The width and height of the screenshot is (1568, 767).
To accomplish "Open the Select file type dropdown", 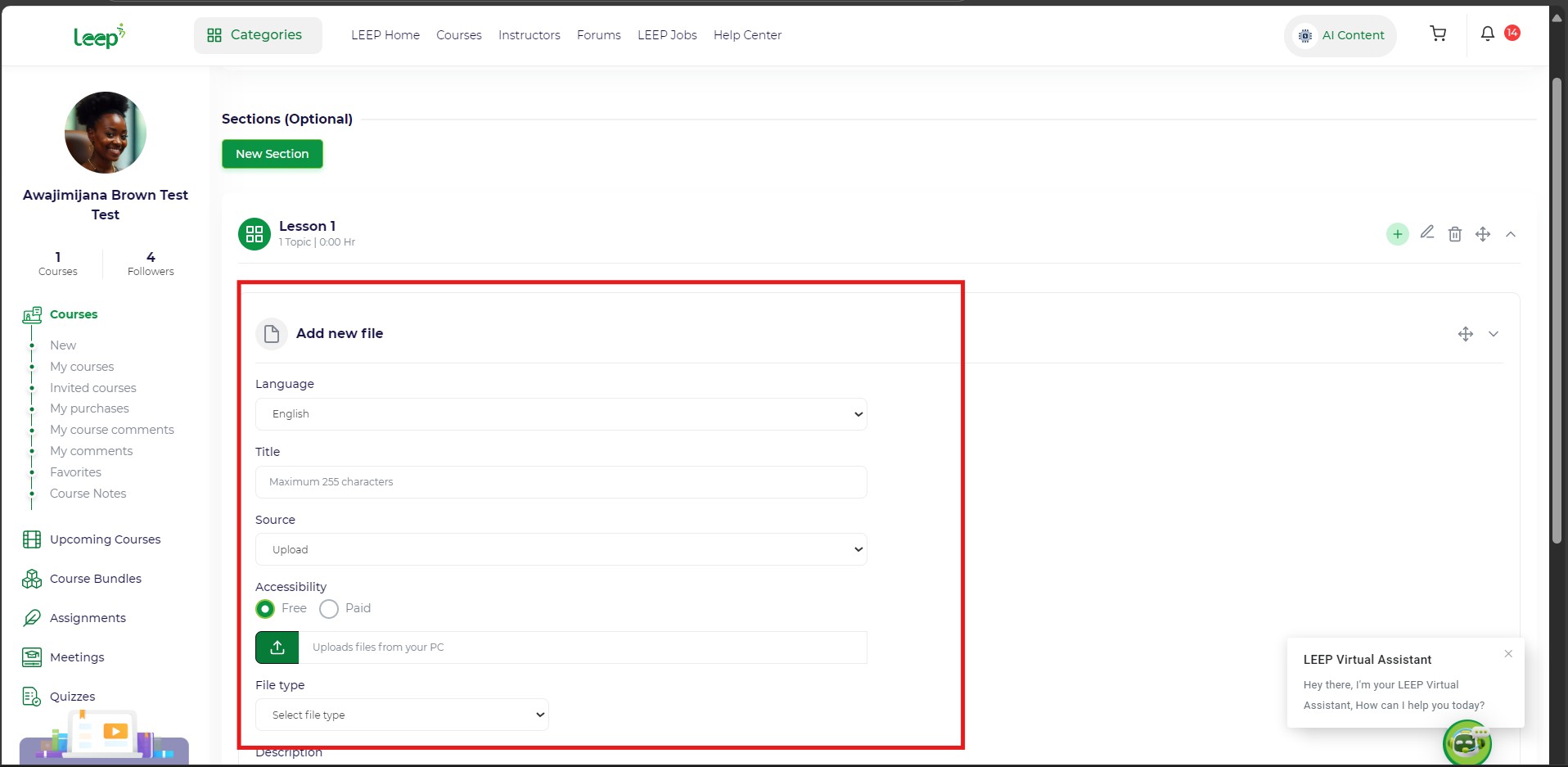I will point(402,715).
